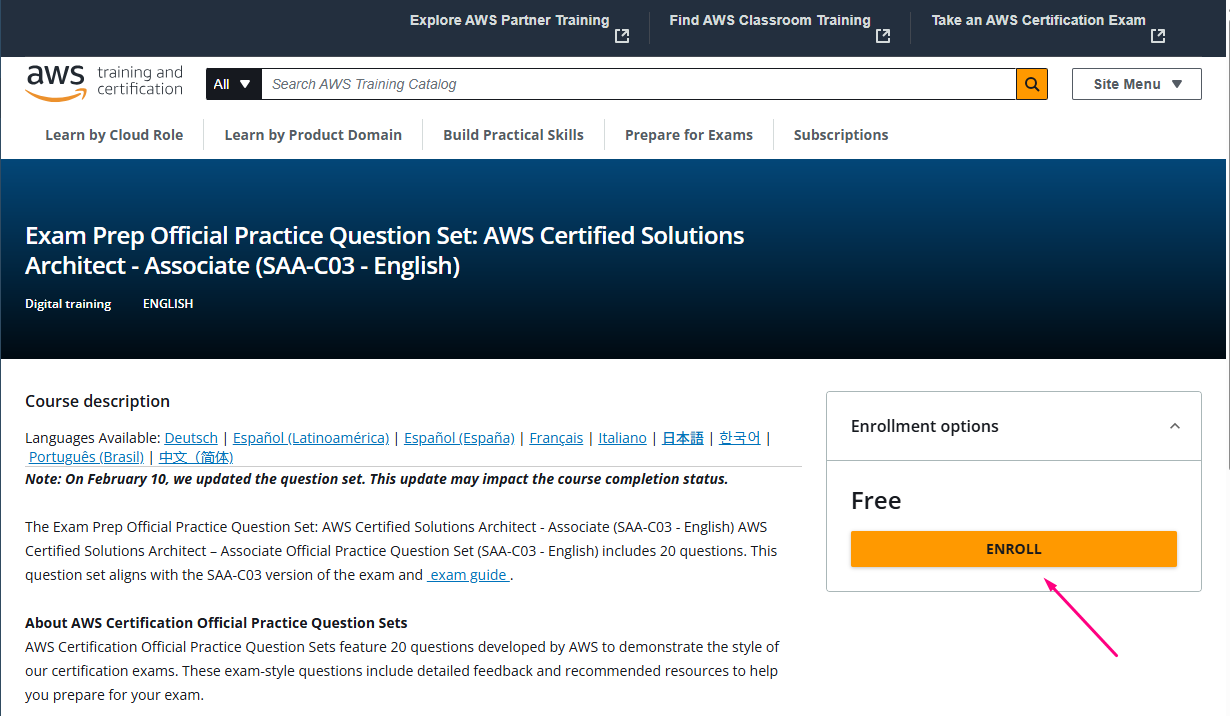This screenshot has height=716, width=1230.
Task: Open Find AWS Classroom Training link
Action: click(x=780, y=27)
